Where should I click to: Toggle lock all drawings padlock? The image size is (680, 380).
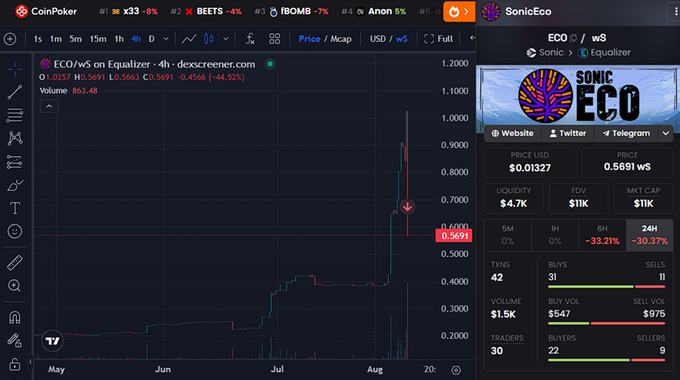tap(15, 364)
